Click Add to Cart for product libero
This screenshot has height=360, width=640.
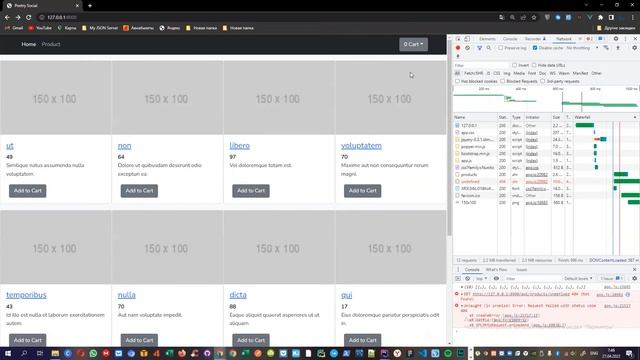coord(251,191)
